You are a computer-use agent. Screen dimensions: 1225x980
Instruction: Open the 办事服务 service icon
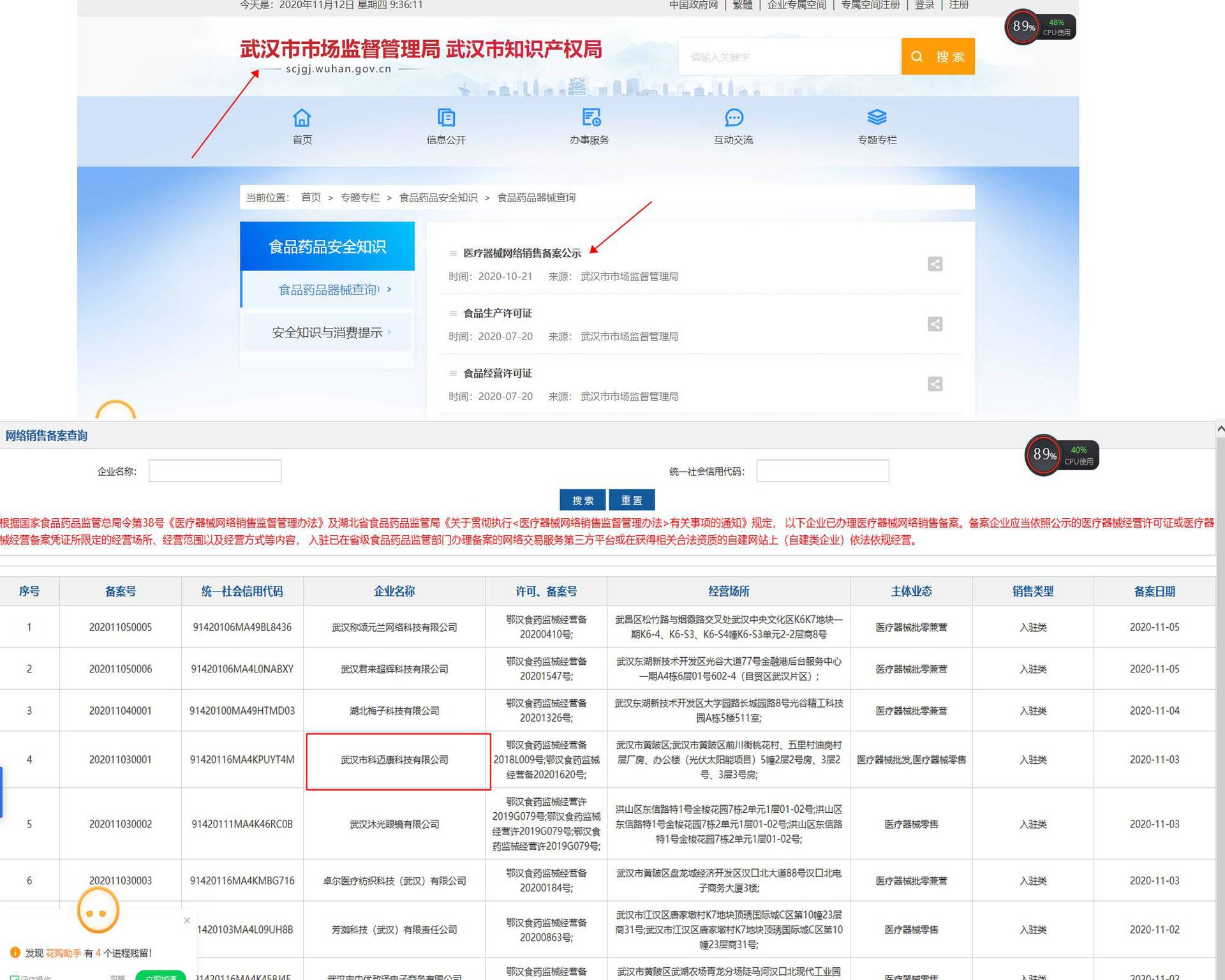pos(590,118)
